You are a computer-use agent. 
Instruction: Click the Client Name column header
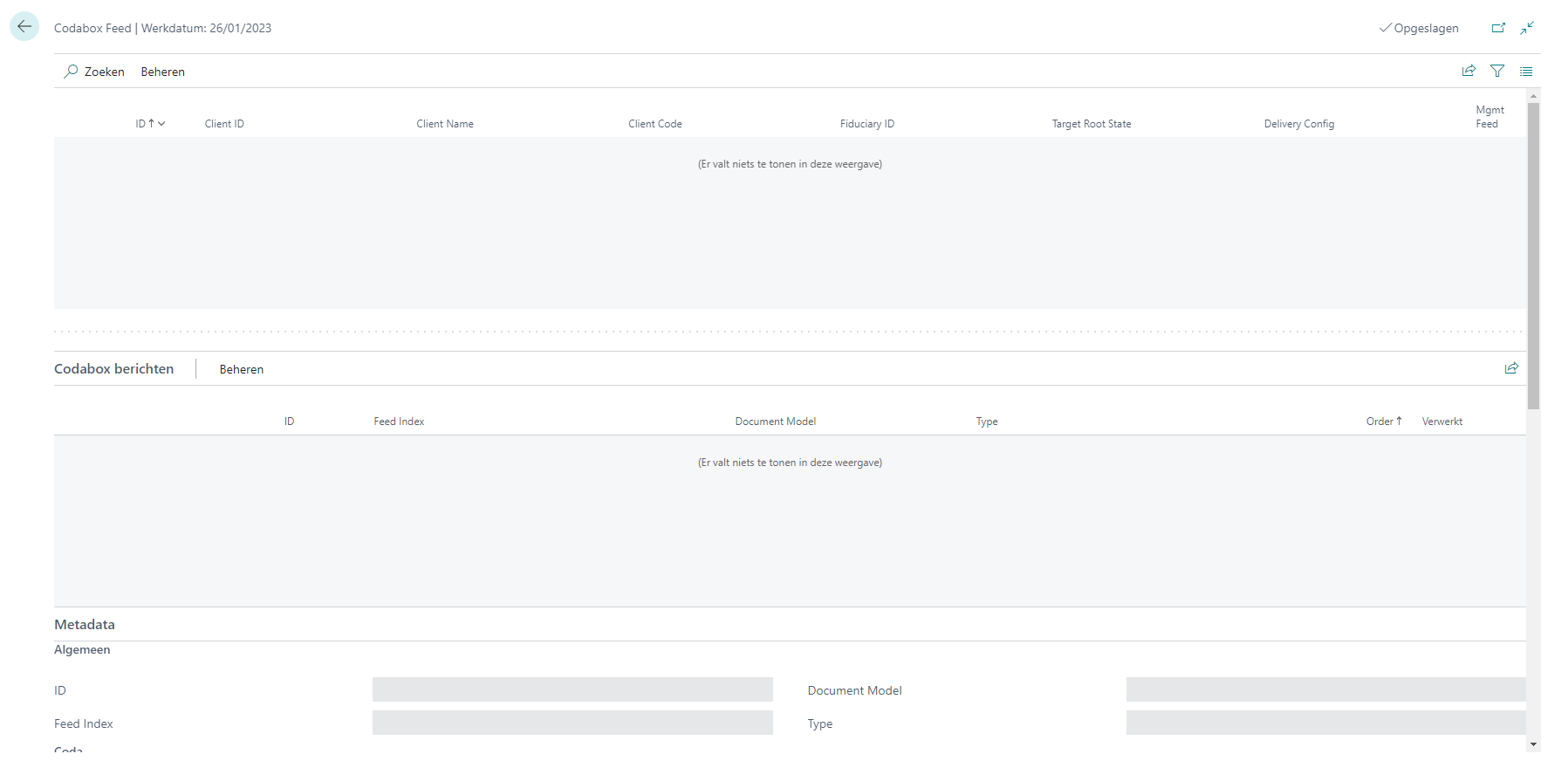click(x=445, y=124)
